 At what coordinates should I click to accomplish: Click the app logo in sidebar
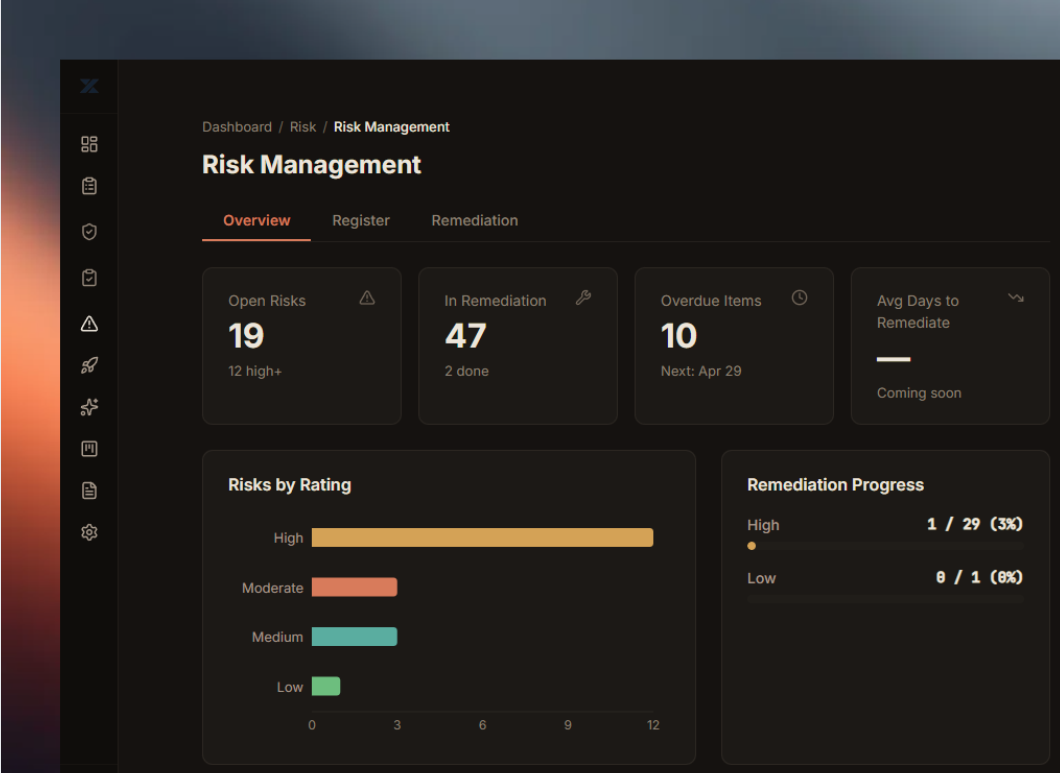pyautogui.click(x=89, y=86)
